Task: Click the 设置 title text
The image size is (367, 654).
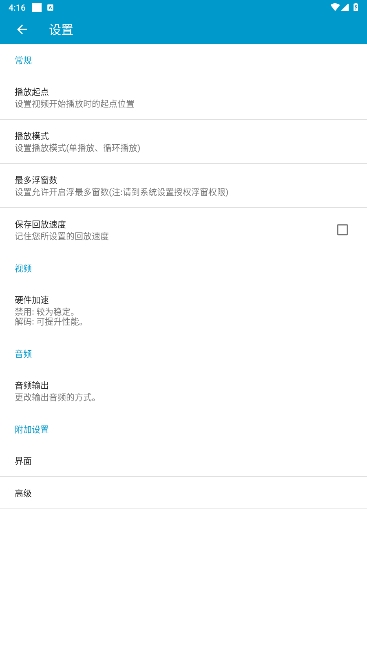Action: tap(61, 30)
